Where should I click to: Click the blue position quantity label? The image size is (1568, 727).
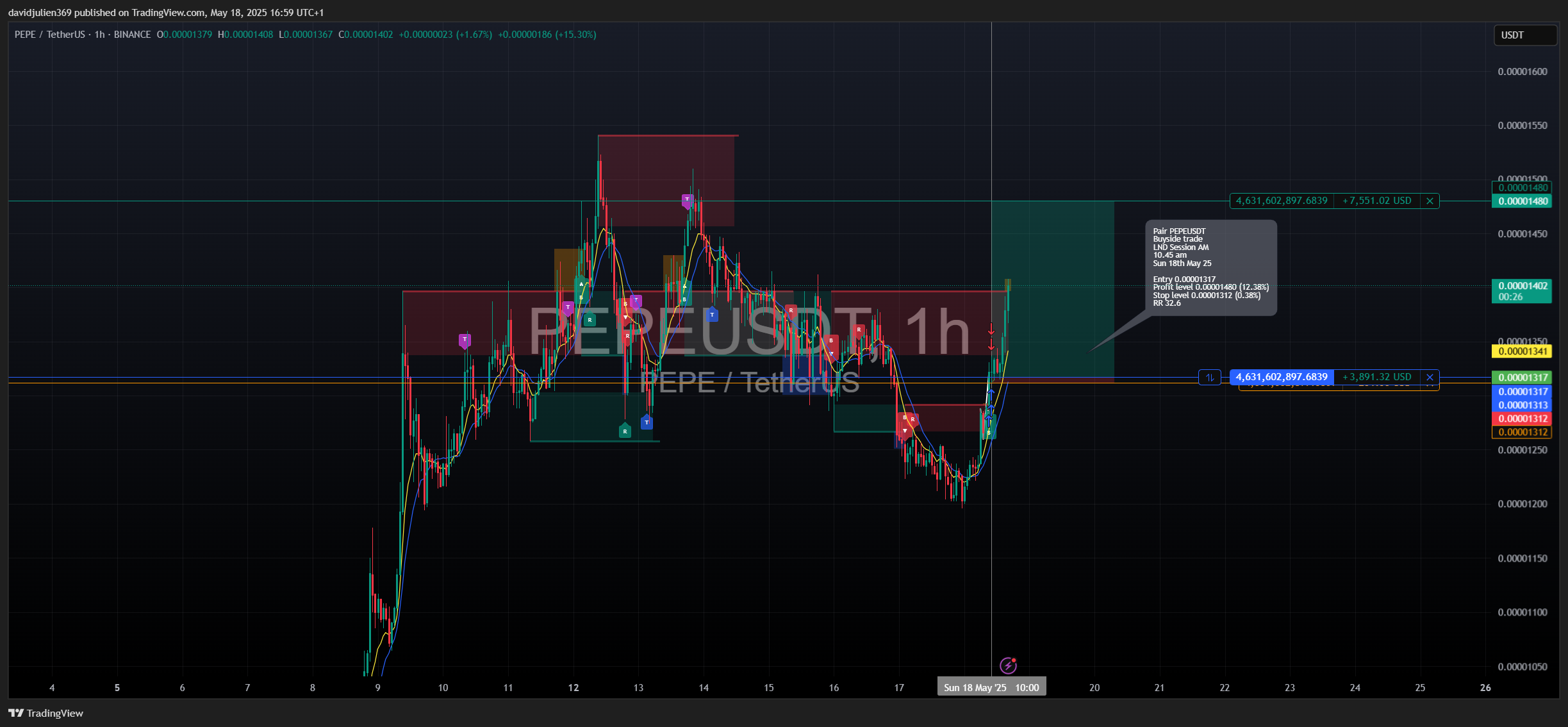pyautogui.click(x=1282, y=377)
